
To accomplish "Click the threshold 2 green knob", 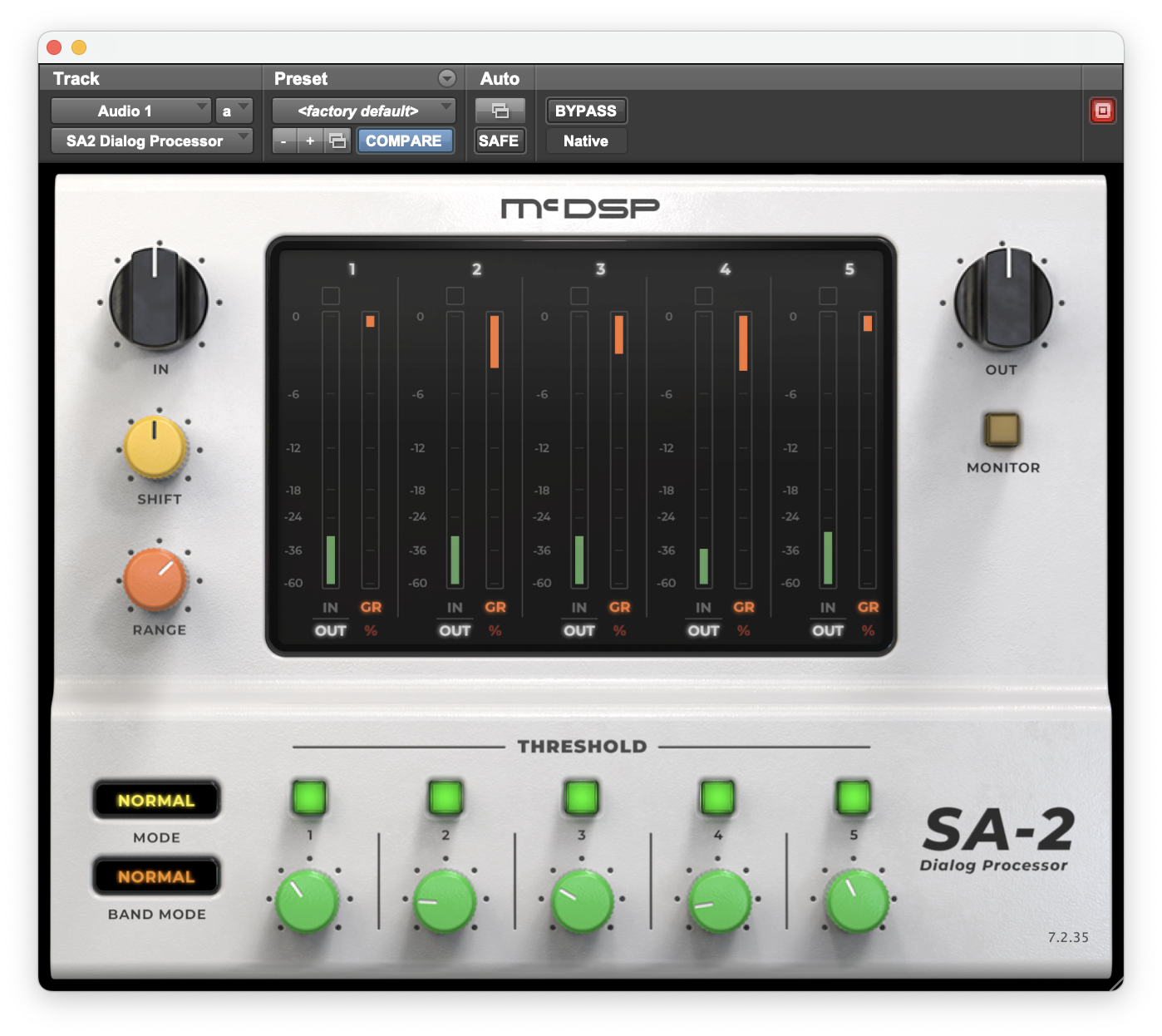I will (x=444, y=900).
